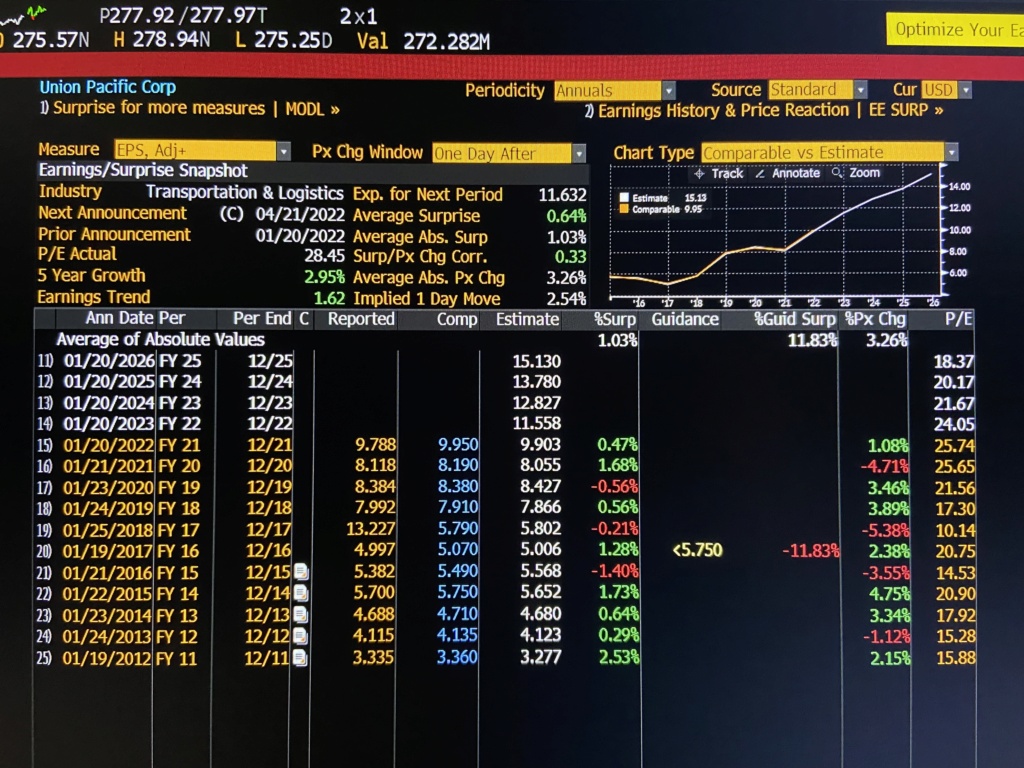This screenshot has height=768, width=1024.
Task: Open document icon for FY 13 row
Action: [x=301, y=615]
